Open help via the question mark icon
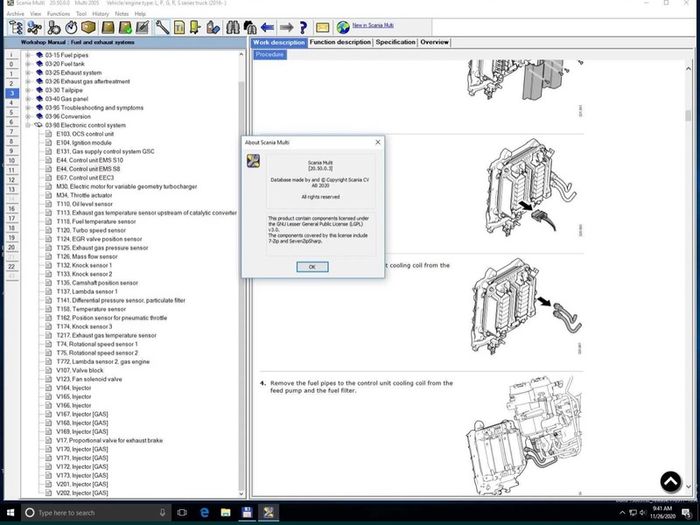Screen dimensions: 700x525 click(303, 28)
